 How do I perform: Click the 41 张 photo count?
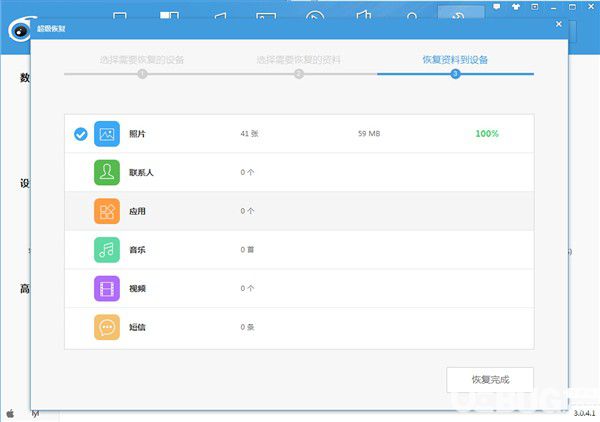pos(249,134)
